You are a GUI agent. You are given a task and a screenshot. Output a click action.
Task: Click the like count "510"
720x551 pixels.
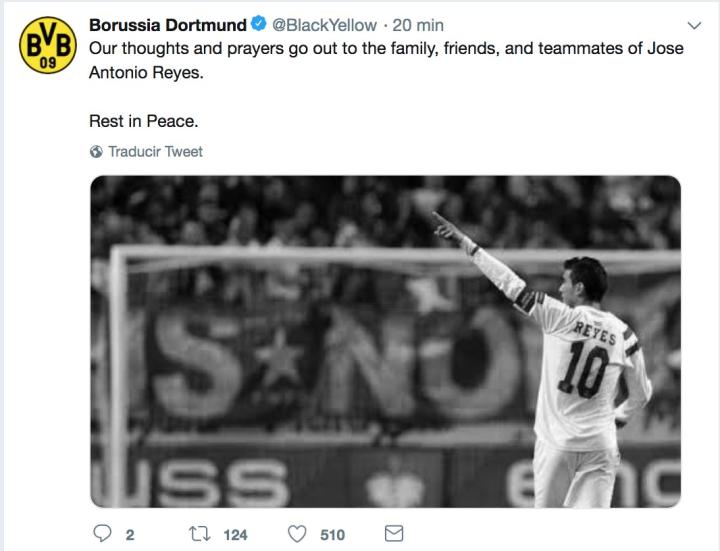point(331,535)
